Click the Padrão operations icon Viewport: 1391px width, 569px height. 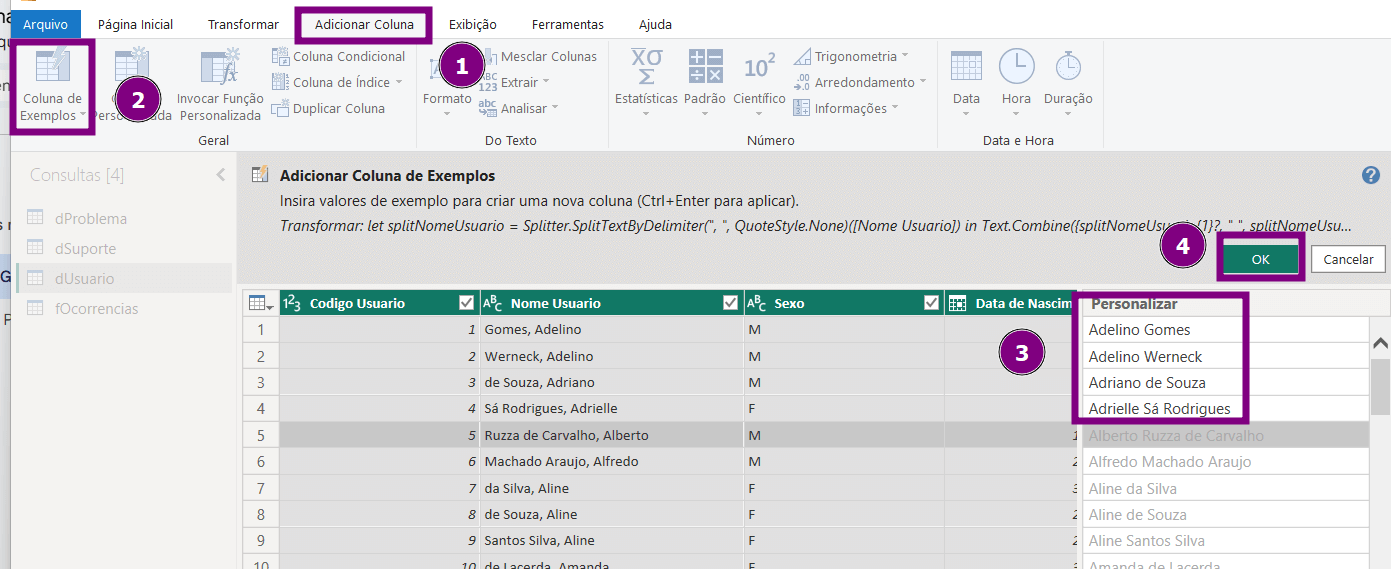705,66
